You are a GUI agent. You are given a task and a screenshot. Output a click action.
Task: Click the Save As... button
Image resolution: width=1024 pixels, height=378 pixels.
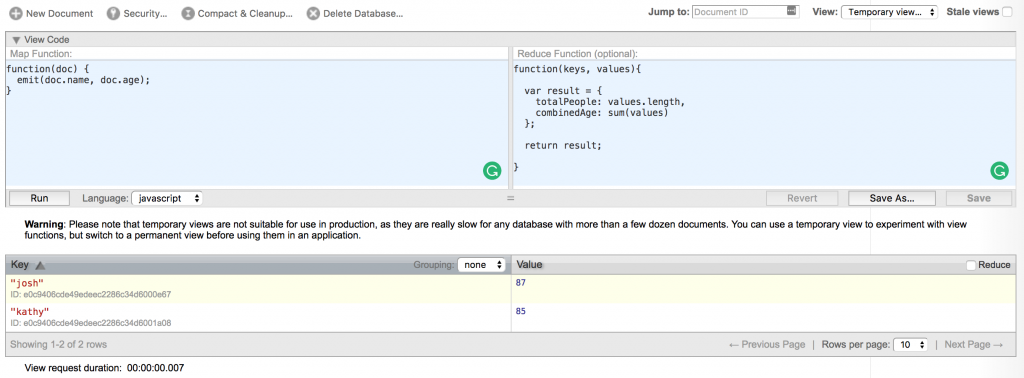[891, 198]
